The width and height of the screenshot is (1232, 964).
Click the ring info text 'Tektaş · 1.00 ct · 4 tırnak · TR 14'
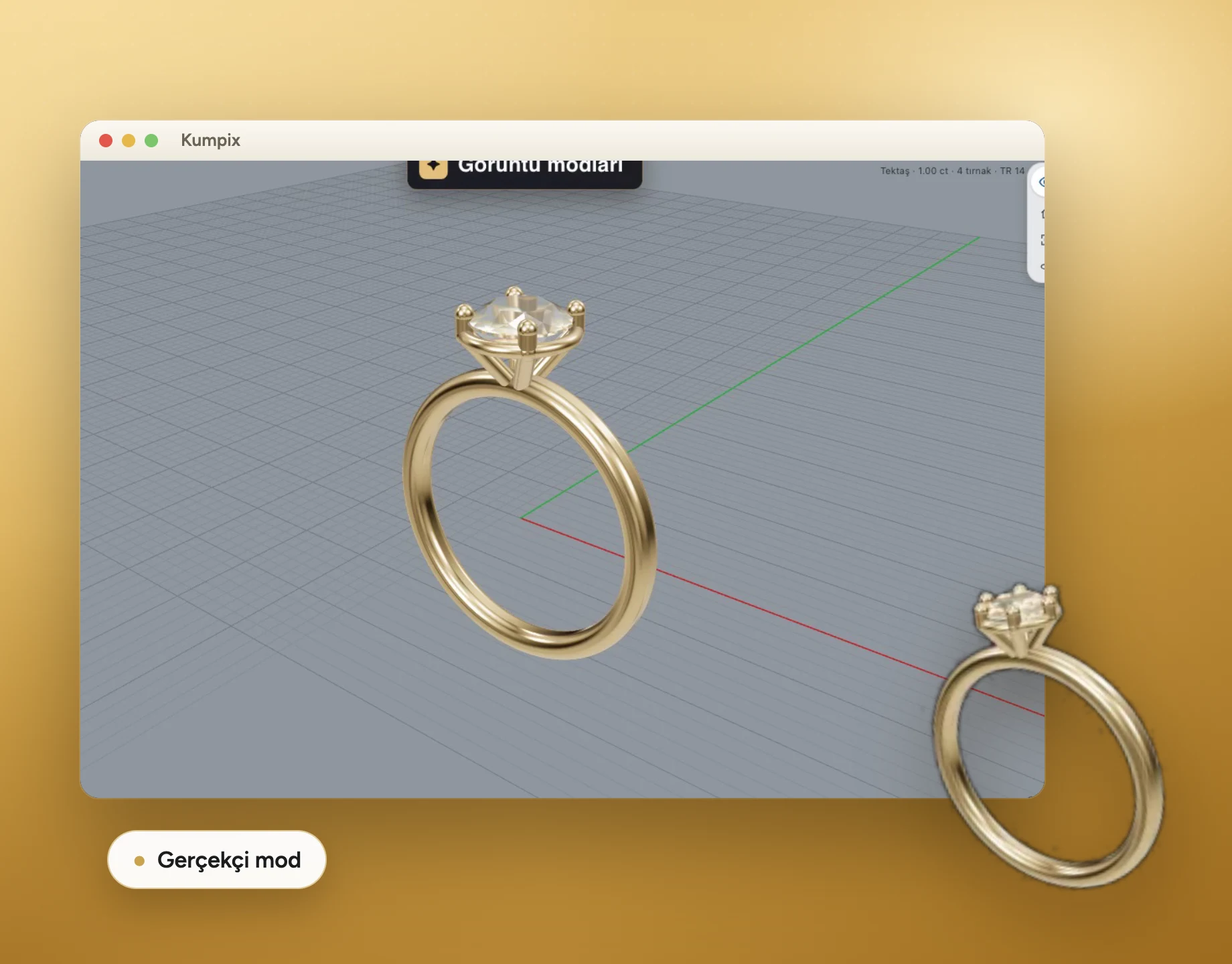[952, 171]
